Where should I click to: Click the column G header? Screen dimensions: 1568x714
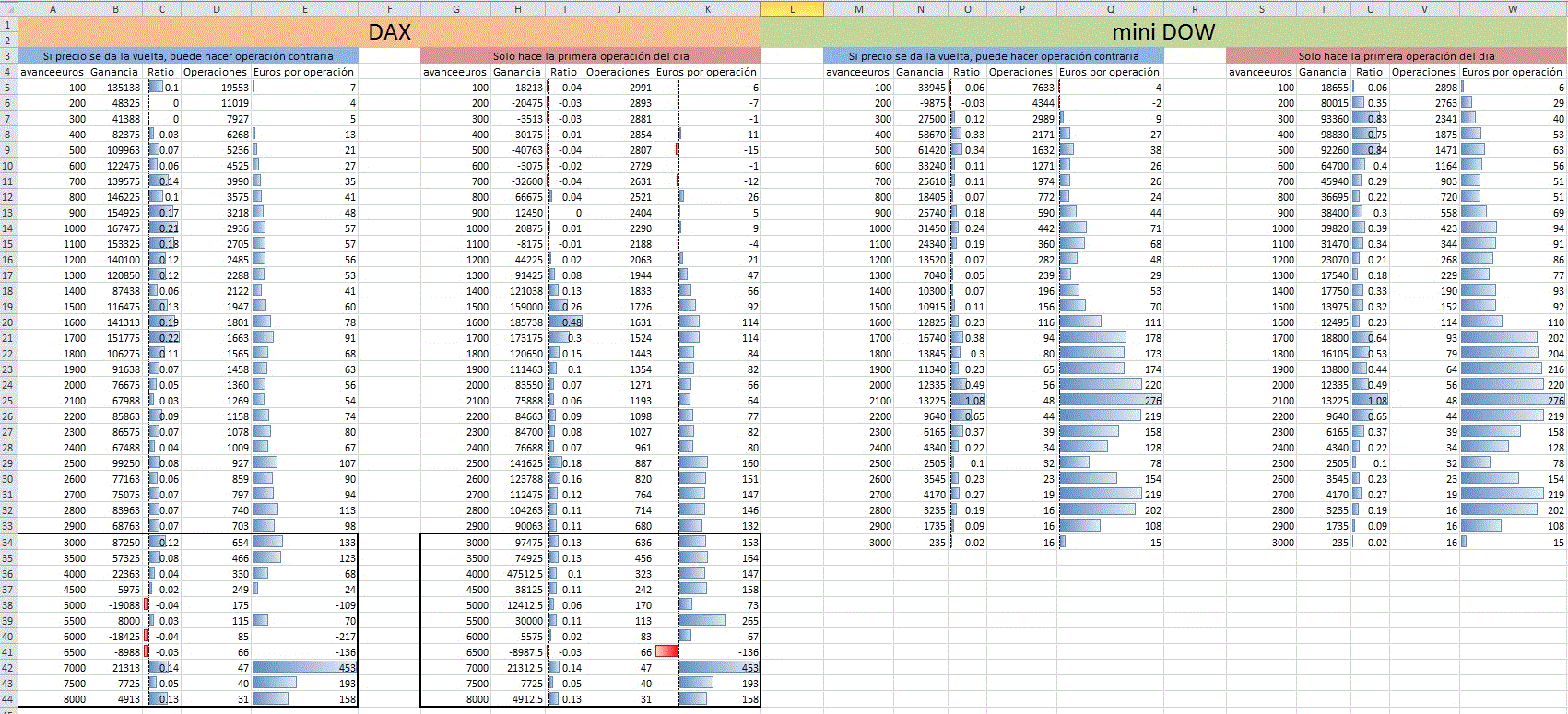[456, 9]
